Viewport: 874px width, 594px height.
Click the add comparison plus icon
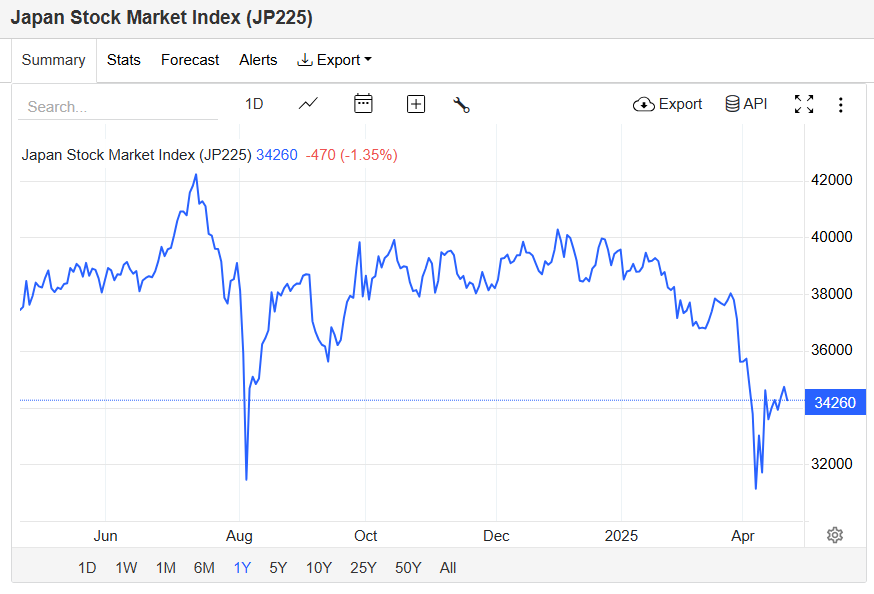pyautogui.click(x=416, y=104)
